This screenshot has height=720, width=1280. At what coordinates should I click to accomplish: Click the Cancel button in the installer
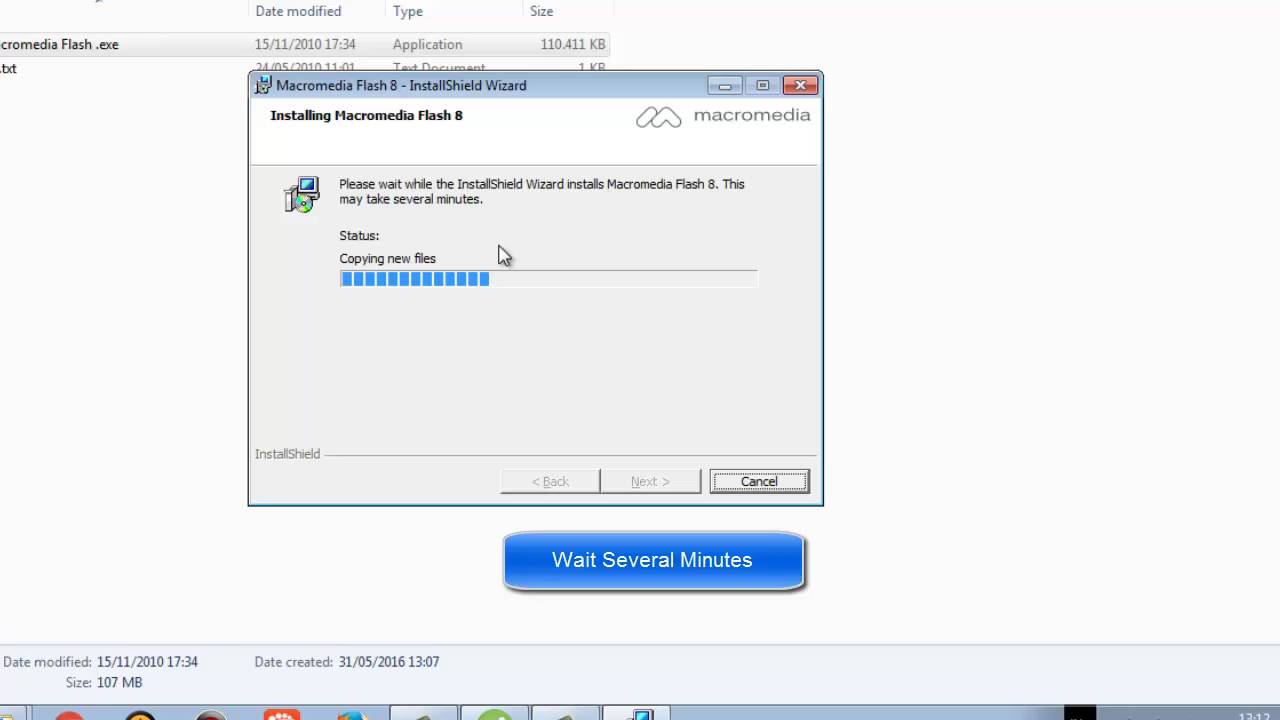[759, 481]
